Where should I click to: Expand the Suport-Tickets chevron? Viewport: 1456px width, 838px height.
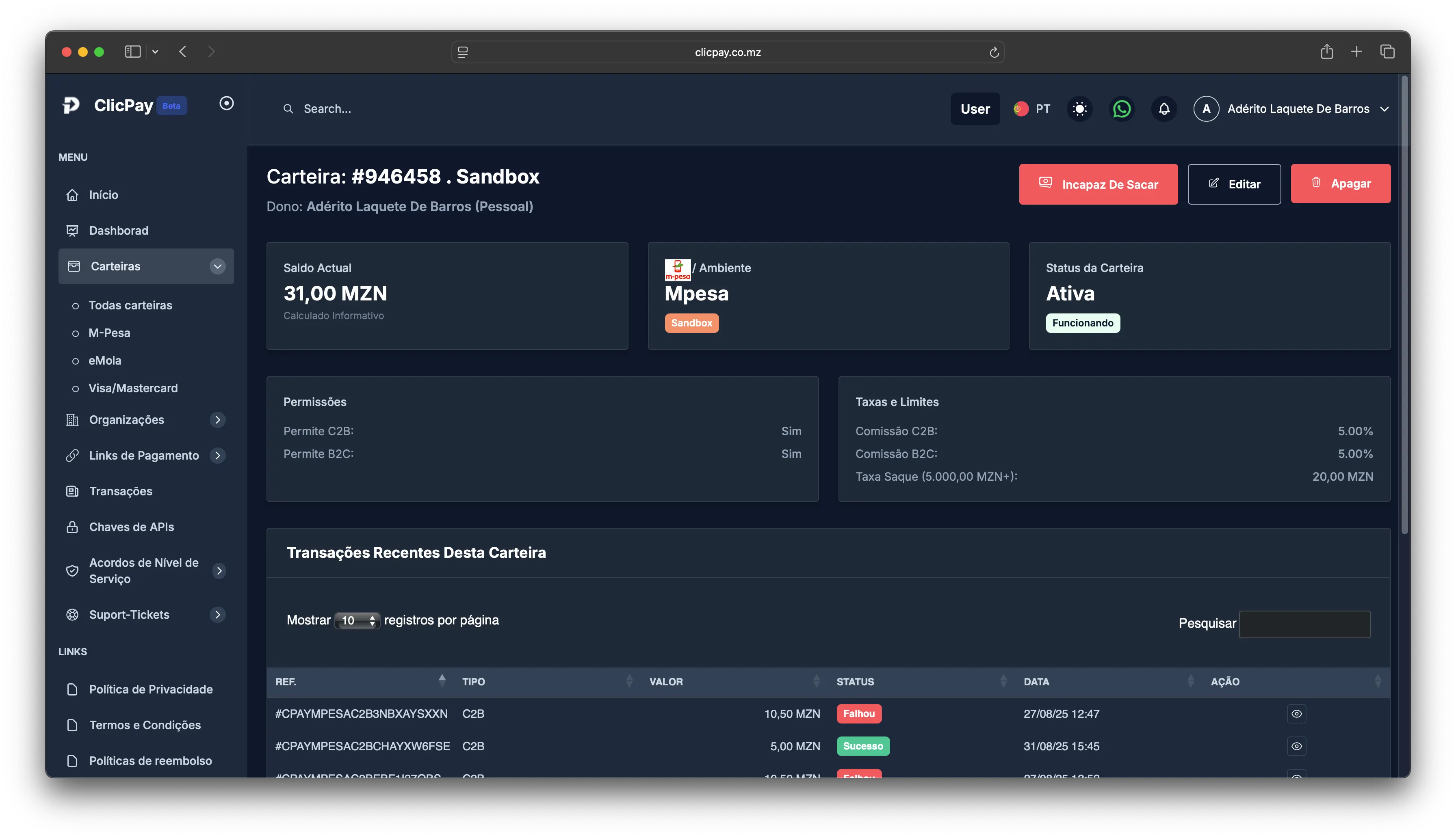pos(218,615)
